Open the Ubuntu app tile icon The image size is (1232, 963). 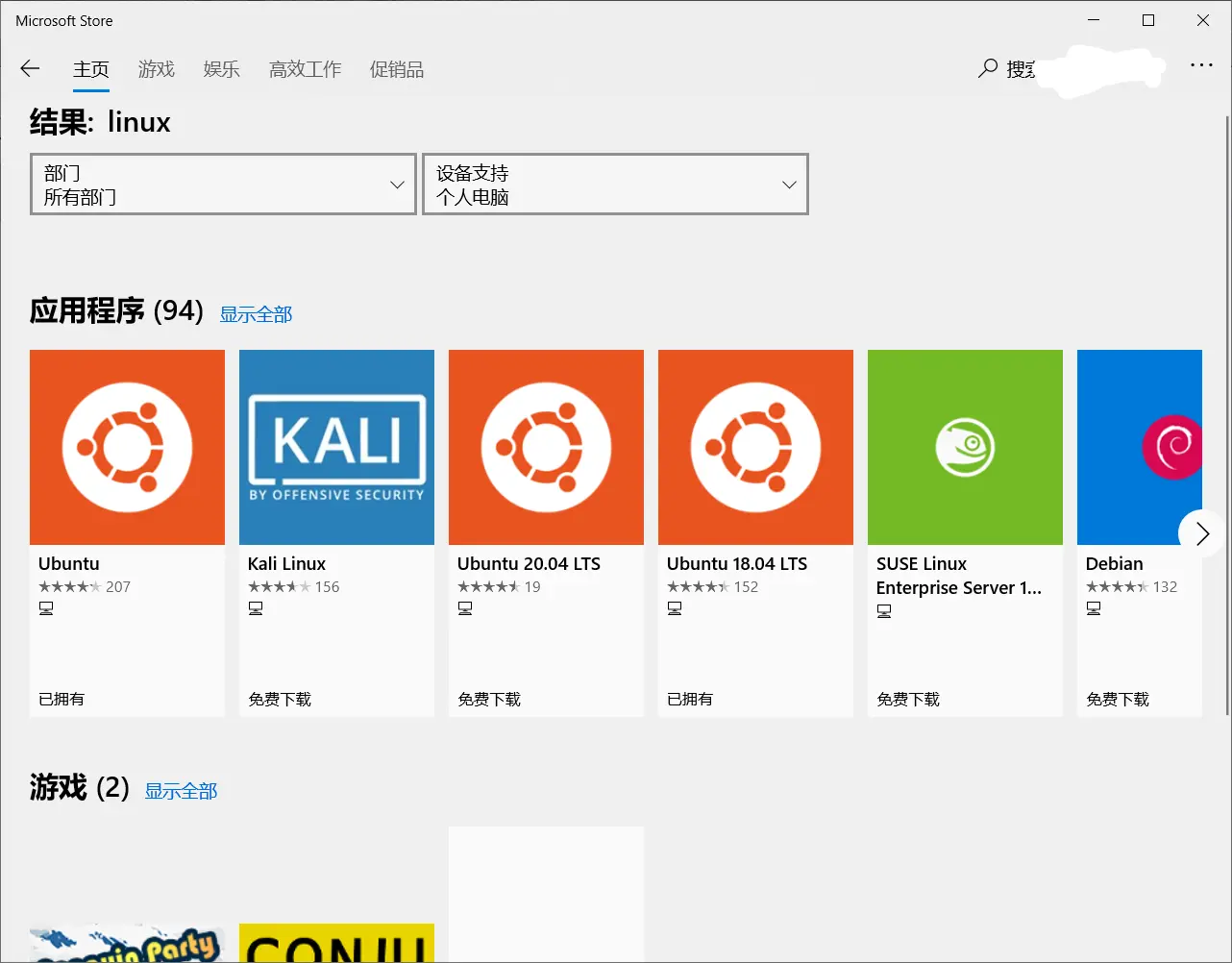pyautogui.click(x=127, y=447)
